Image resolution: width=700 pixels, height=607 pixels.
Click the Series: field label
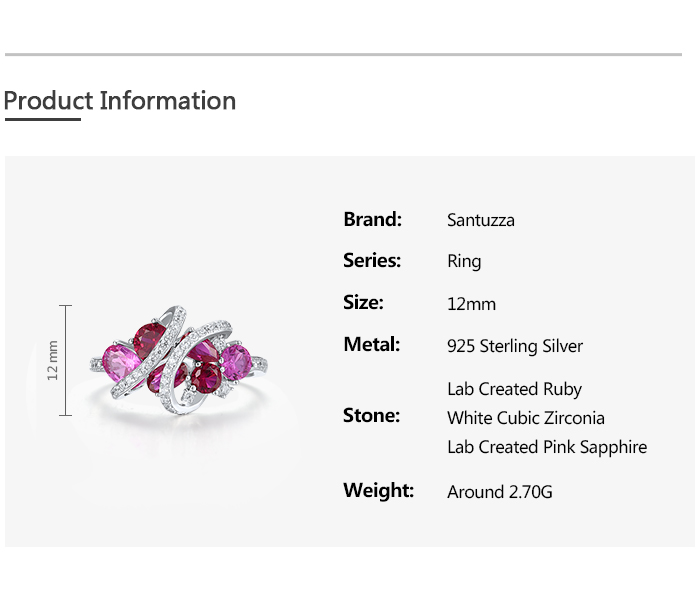pos(372,260)
